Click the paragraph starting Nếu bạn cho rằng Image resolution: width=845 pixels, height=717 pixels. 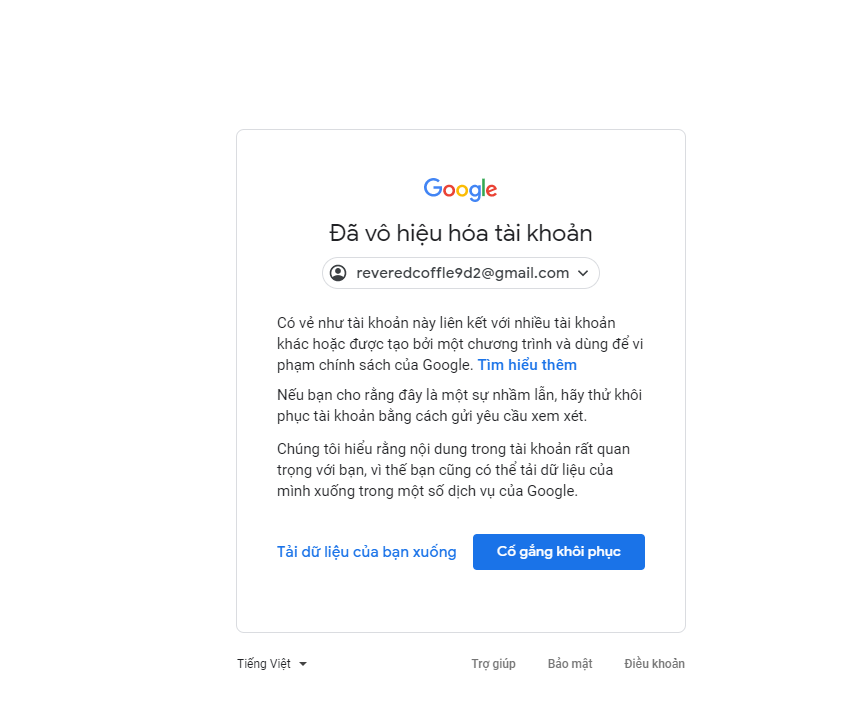(459, 405)
